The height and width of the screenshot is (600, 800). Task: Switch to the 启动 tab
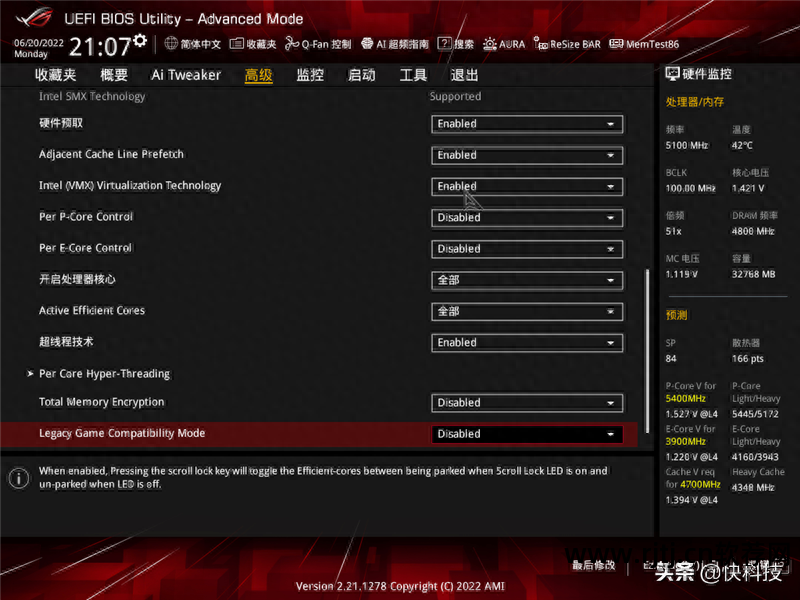362,75
